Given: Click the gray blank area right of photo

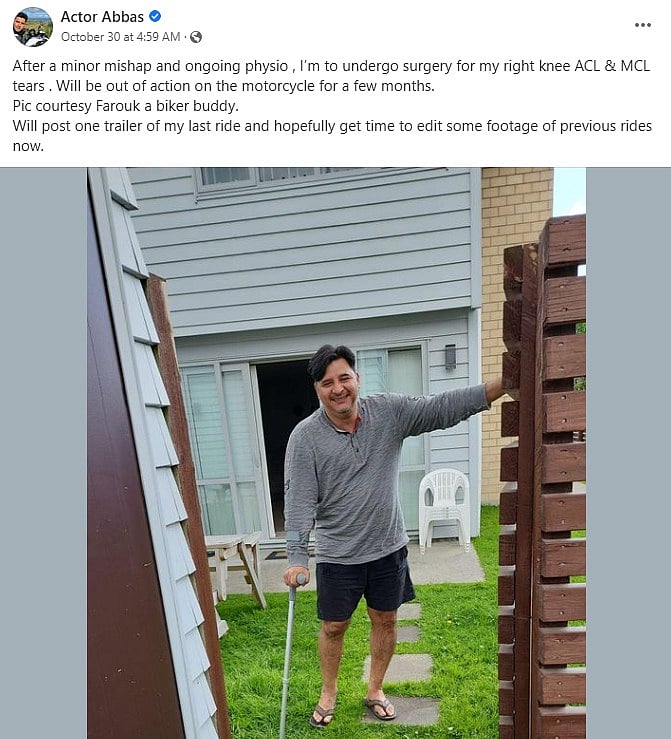Looking at the screenshot, I should (x=628, y=453).
